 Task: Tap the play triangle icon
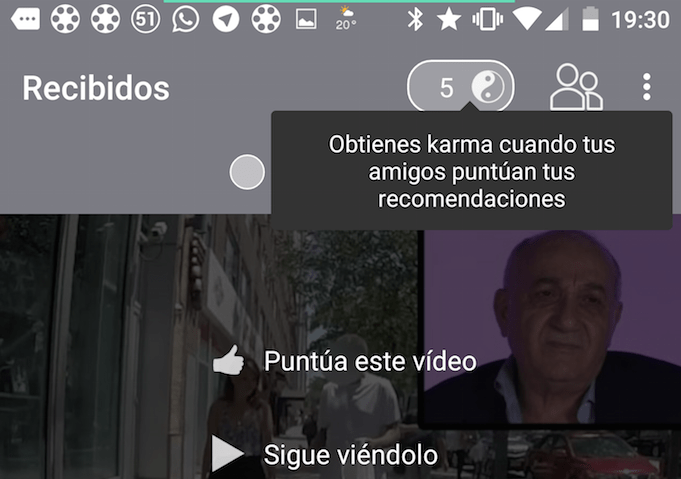(x=227, y=454)
